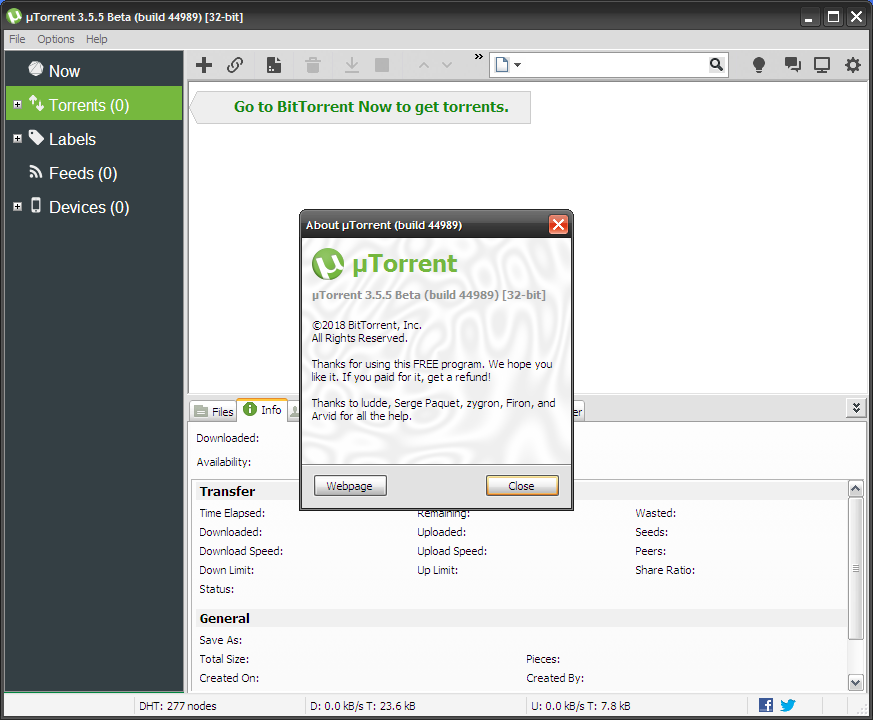Screen dimensions: 873x720
Task: Click the Remove Torrent trash icon
Action: [x=313, y=65]
